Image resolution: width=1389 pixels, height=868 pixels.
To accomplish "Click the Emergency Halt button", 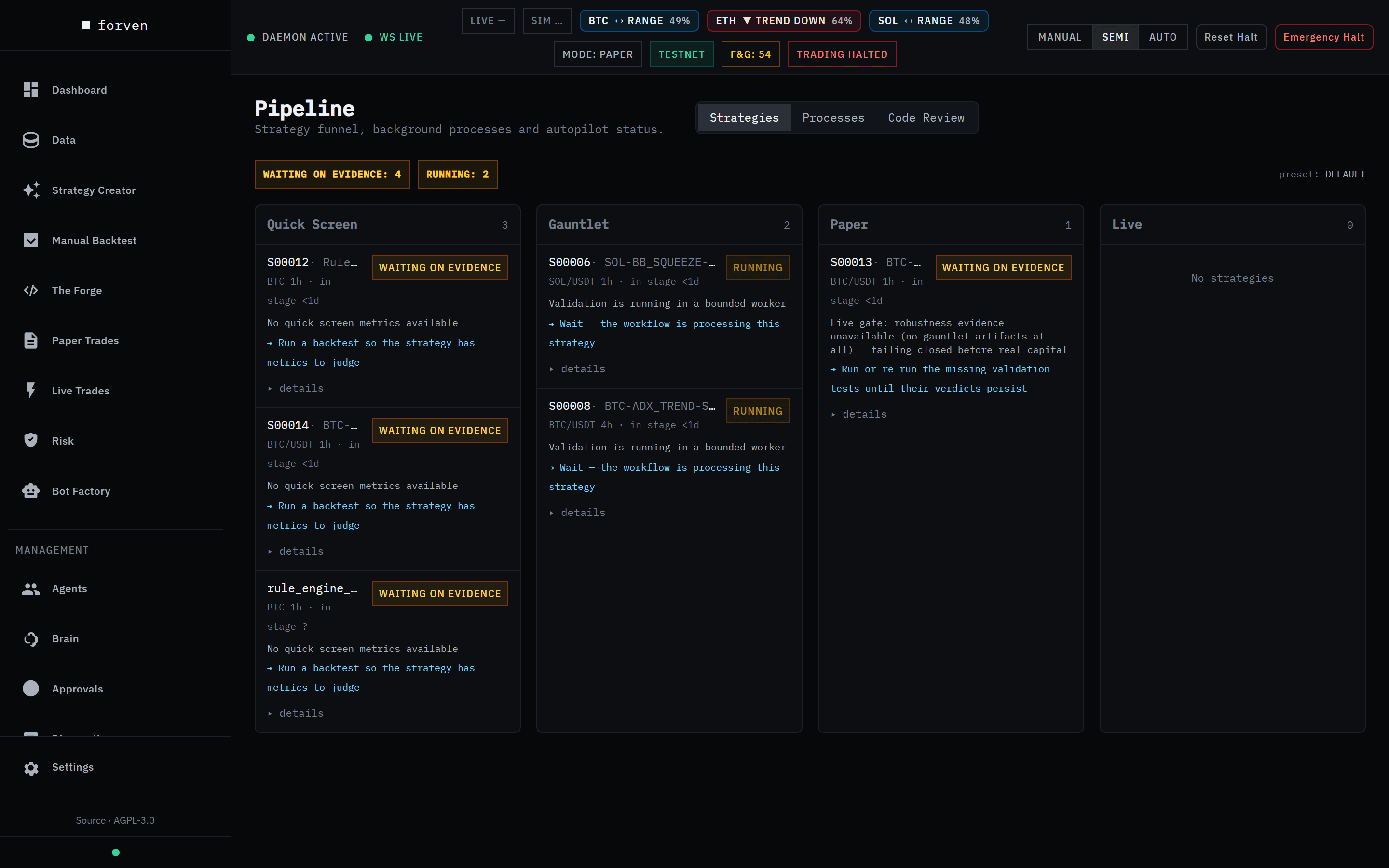I will coord(1323,37).
